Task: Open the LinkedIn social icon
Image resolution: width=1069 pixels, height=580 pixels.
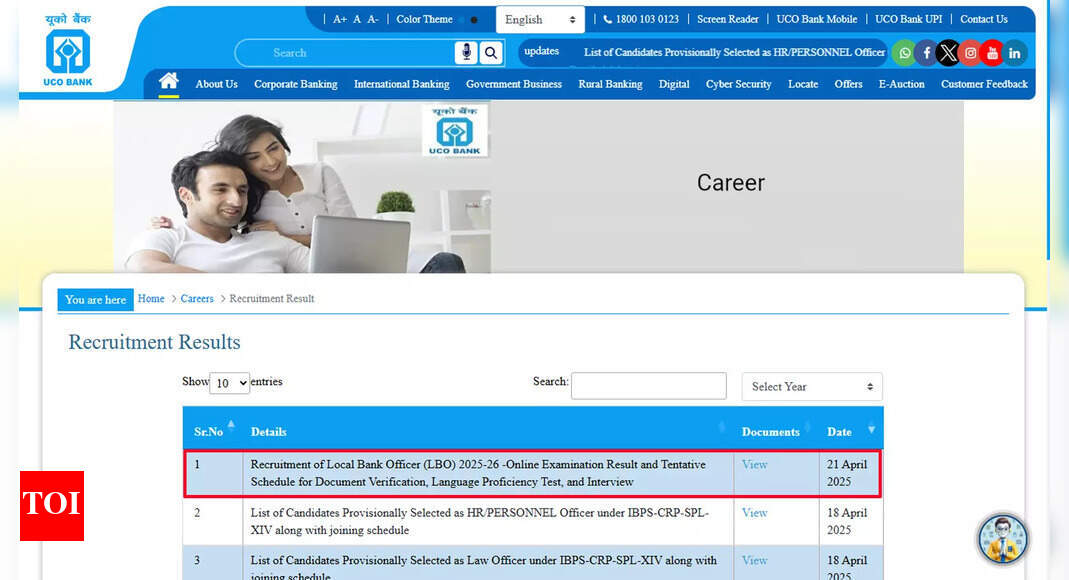Action: tap(1015, 53)
